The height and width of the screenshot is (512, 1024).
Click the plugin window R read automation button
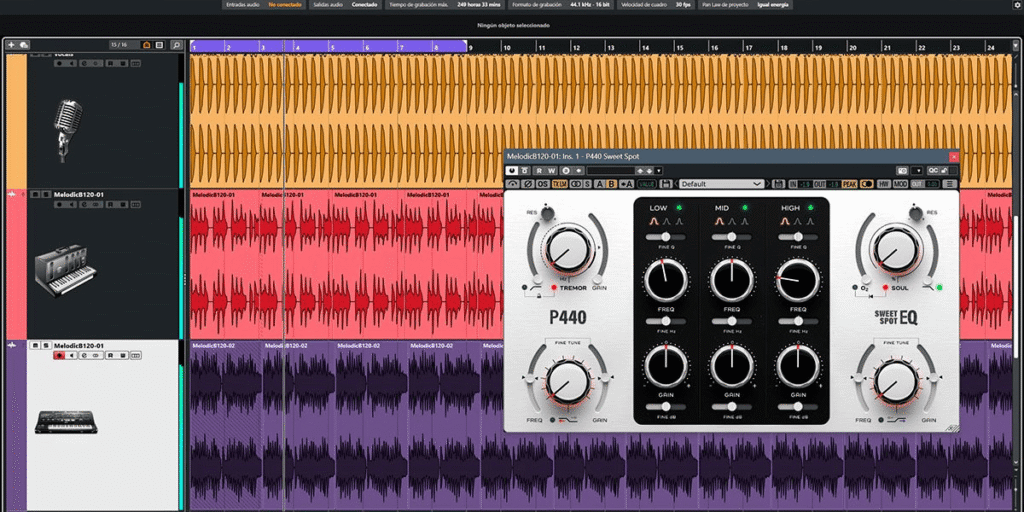pos(539,170)
